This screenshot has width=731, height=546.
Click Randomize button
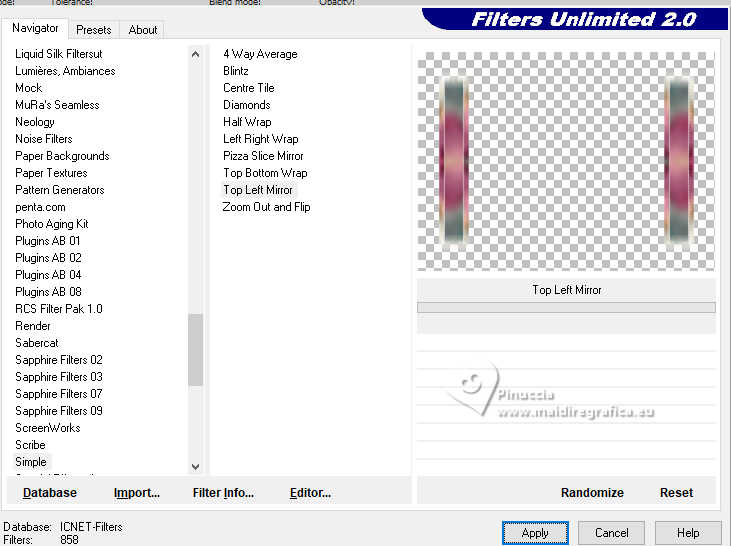coord(592,493)
